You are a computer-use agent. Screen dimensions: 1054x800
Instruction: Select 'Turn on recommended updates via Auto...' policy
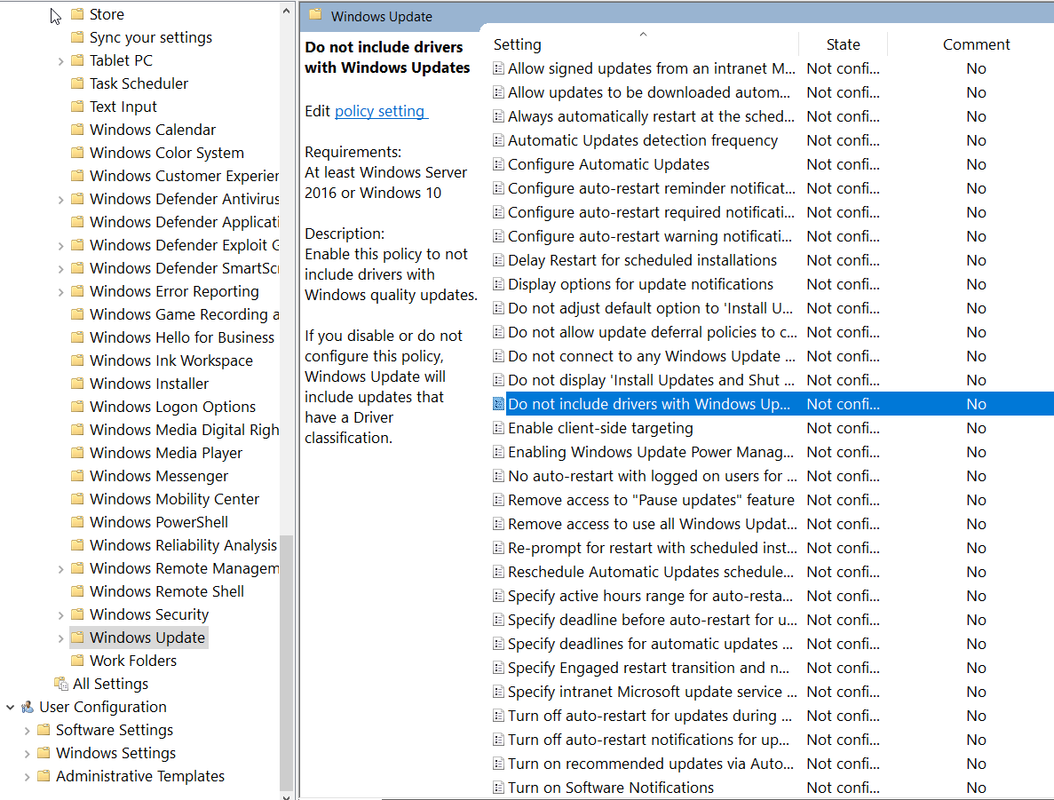(651, 764)
